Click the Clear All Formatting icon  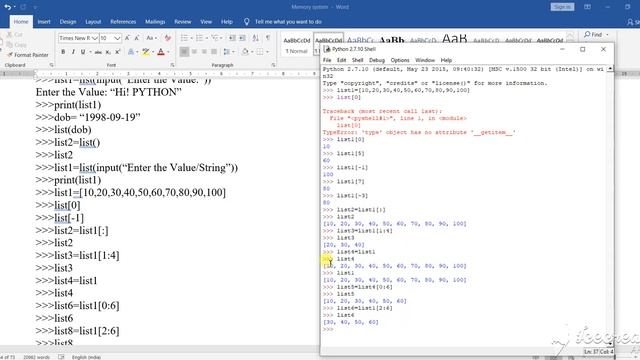[168, 38]
